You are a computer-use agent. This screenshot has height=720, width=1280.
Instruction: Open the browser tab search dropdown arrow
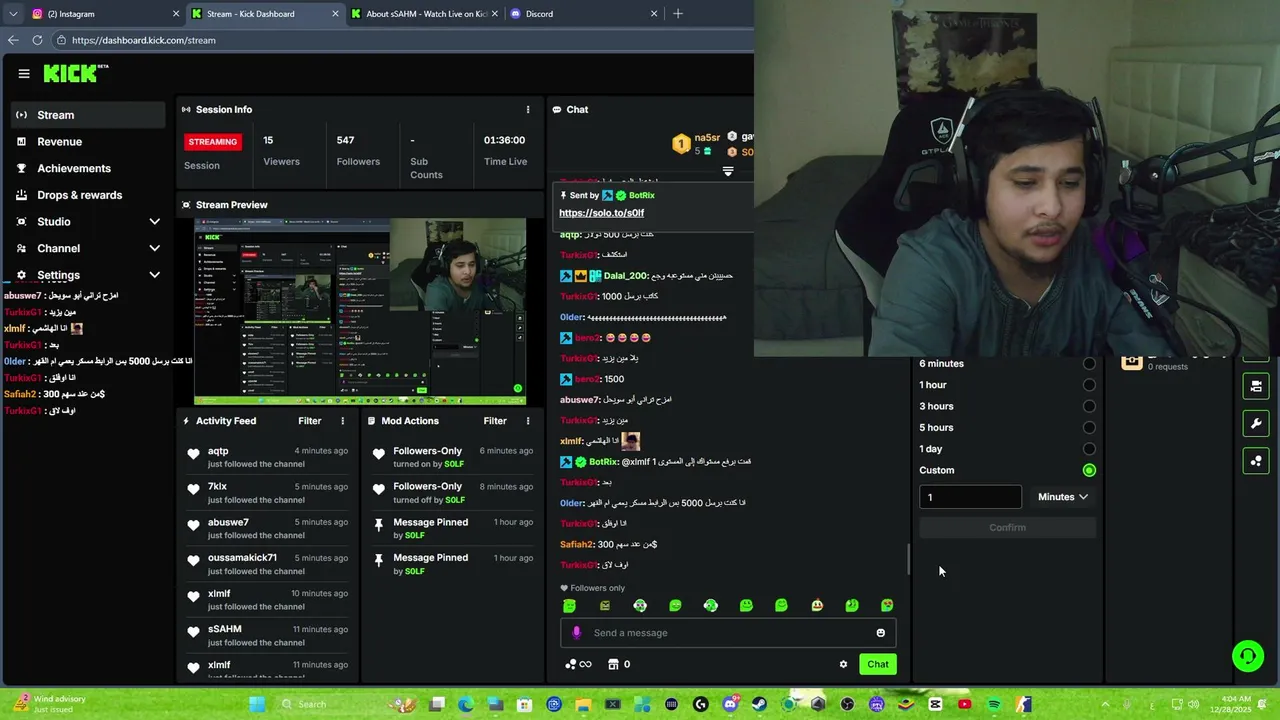[x=13, y=14]
